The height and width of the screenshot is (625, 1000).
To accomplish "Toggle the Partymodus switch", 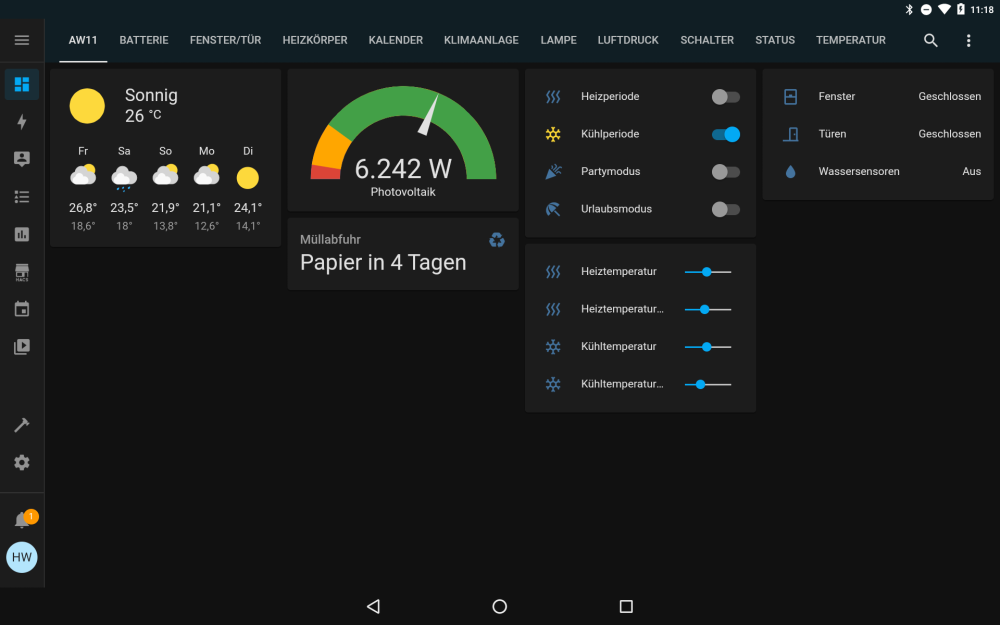I will point(726,172).
